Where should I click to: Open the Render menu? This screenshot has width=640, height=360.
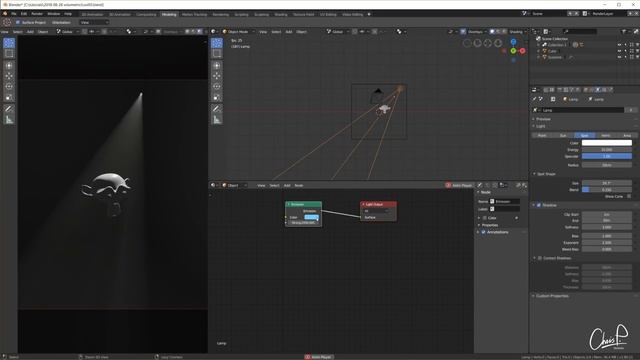tap(37, 14)
